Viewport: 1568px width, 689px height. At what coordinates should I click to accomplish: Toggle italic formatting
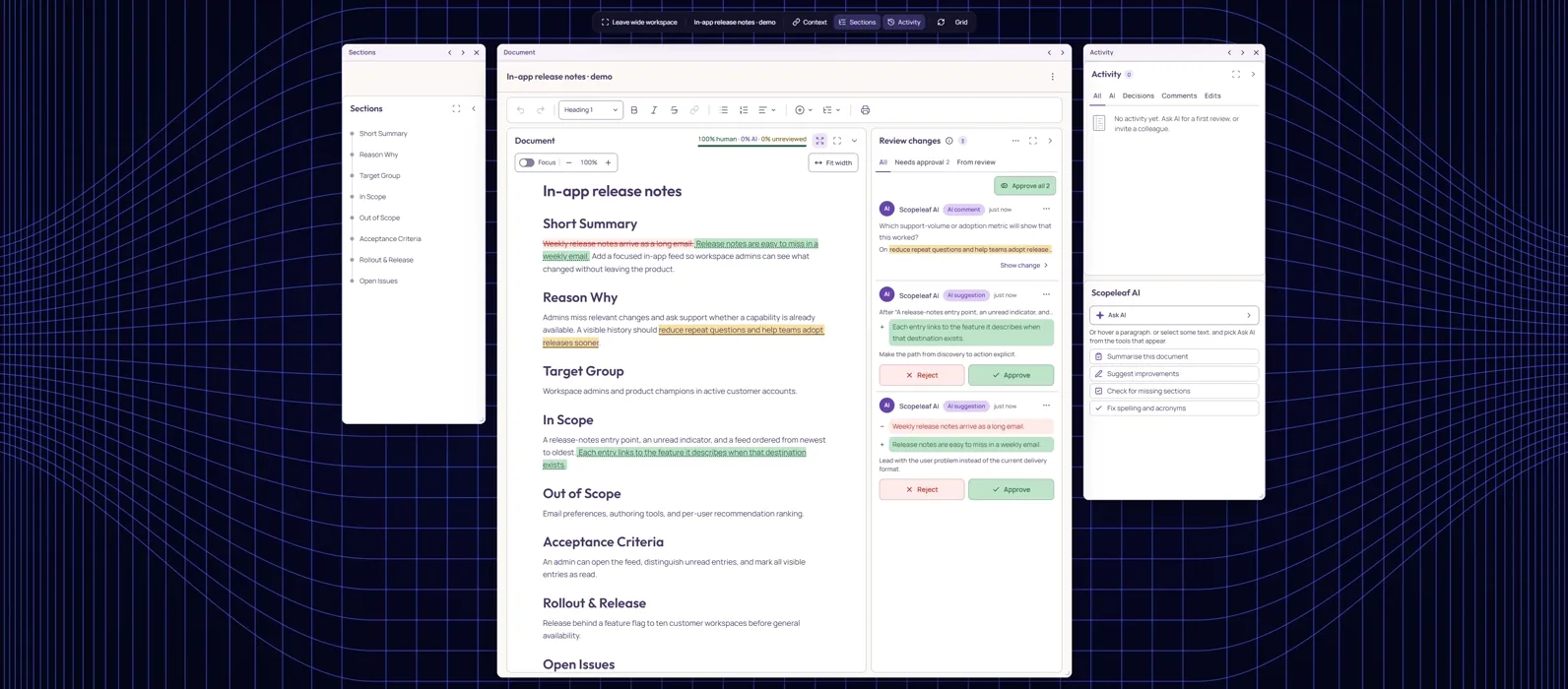pyautogui.click(x=654, y=110)
